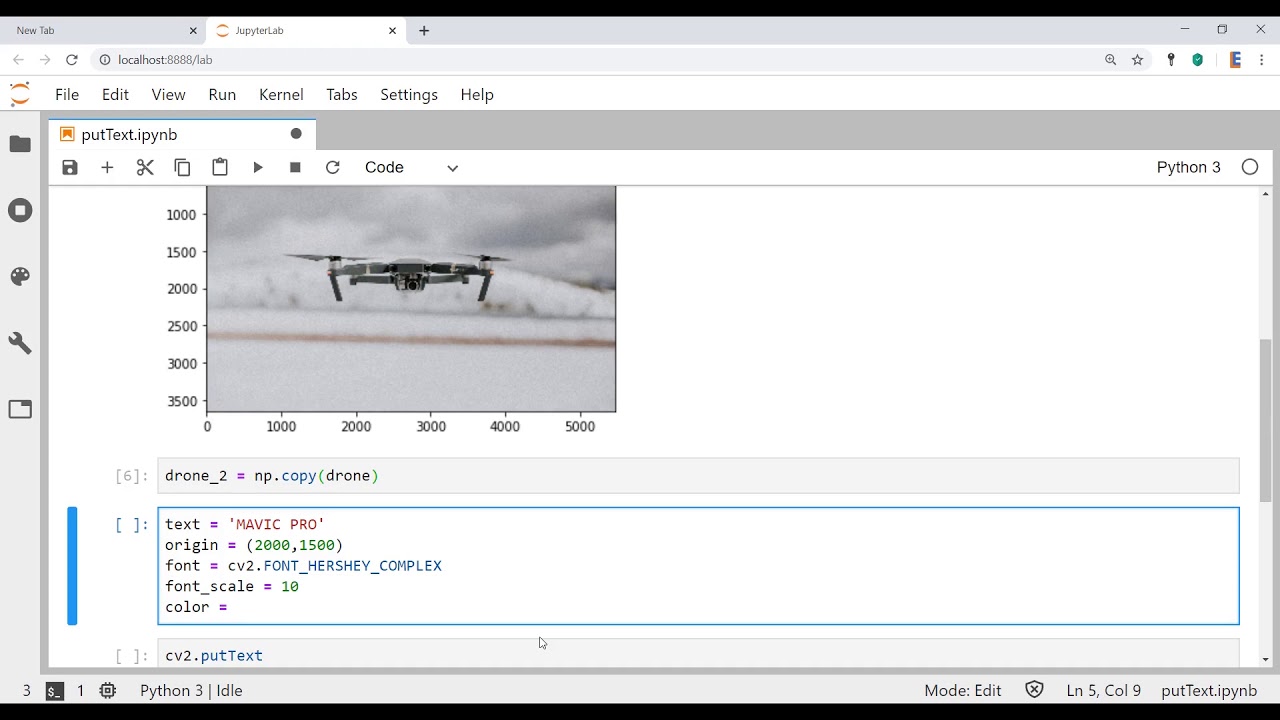This screenshot has width=1280, height=720.
Task: Click kernel gear icon in status bar
Action: [108, 690]
